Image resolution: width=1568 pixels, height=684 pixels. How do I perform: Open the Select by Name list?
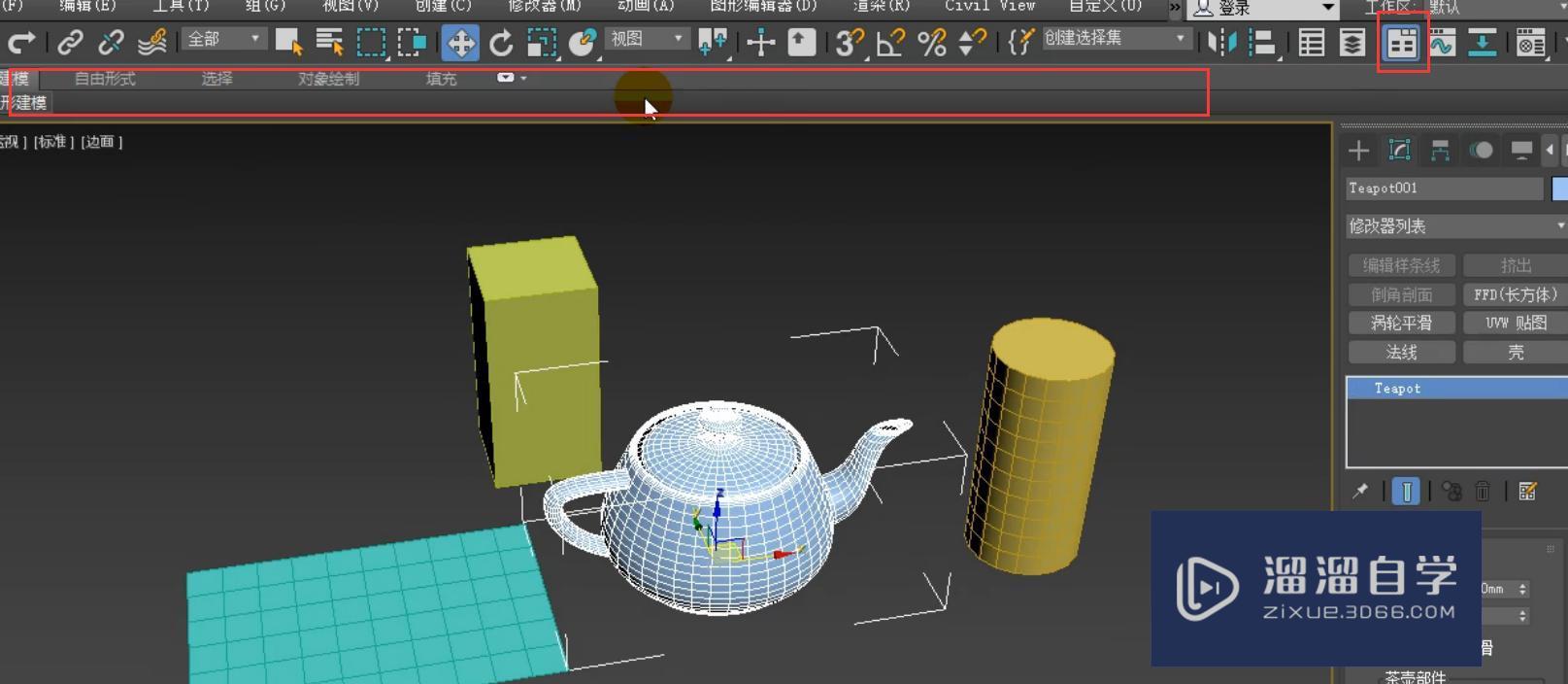point(329,42)
